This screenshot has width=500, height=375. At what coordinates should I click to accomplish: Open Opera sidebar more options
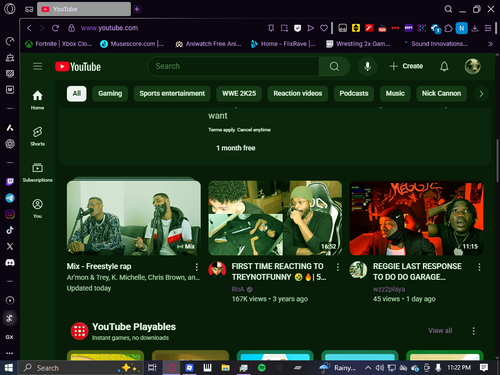click(9, 353)
